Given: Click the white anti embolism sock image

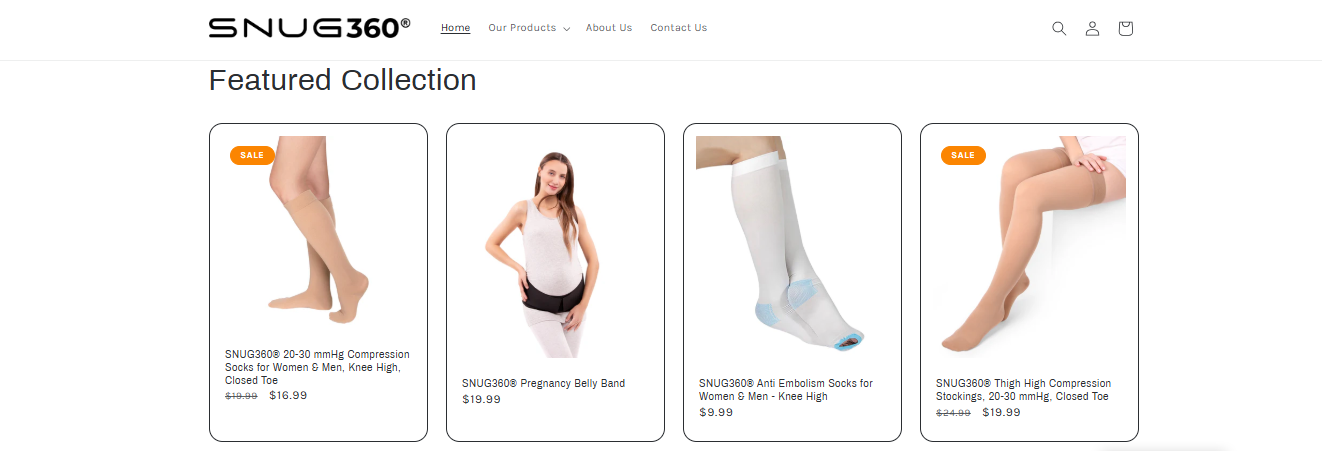Looking at the screenshot, I should click(792, 247).
